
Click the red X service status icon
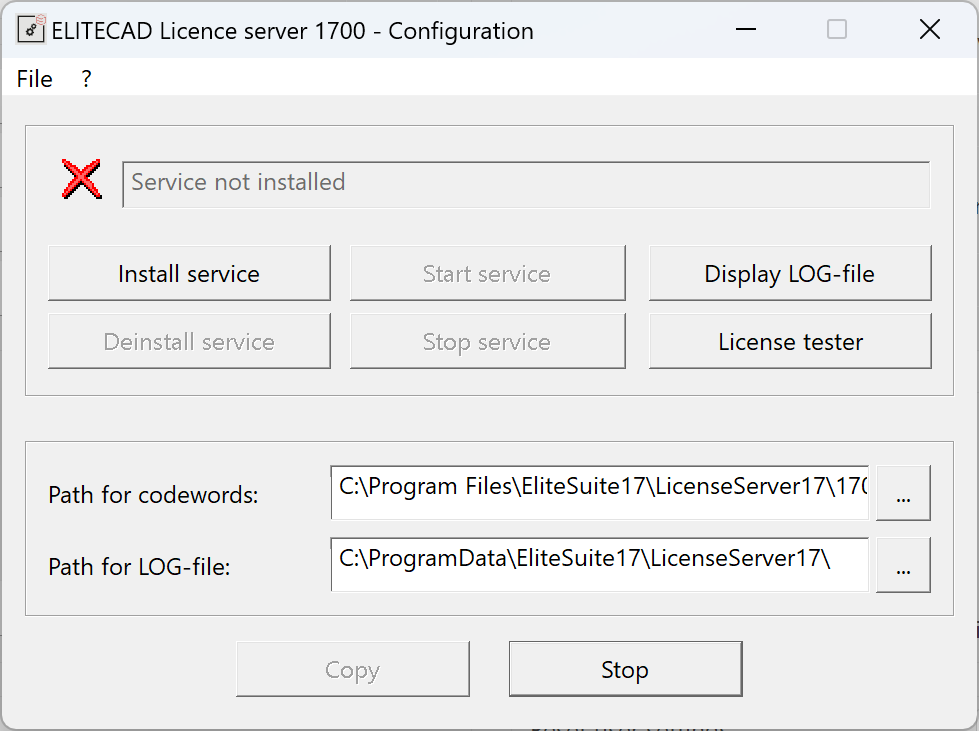click(x=82, y=179)
